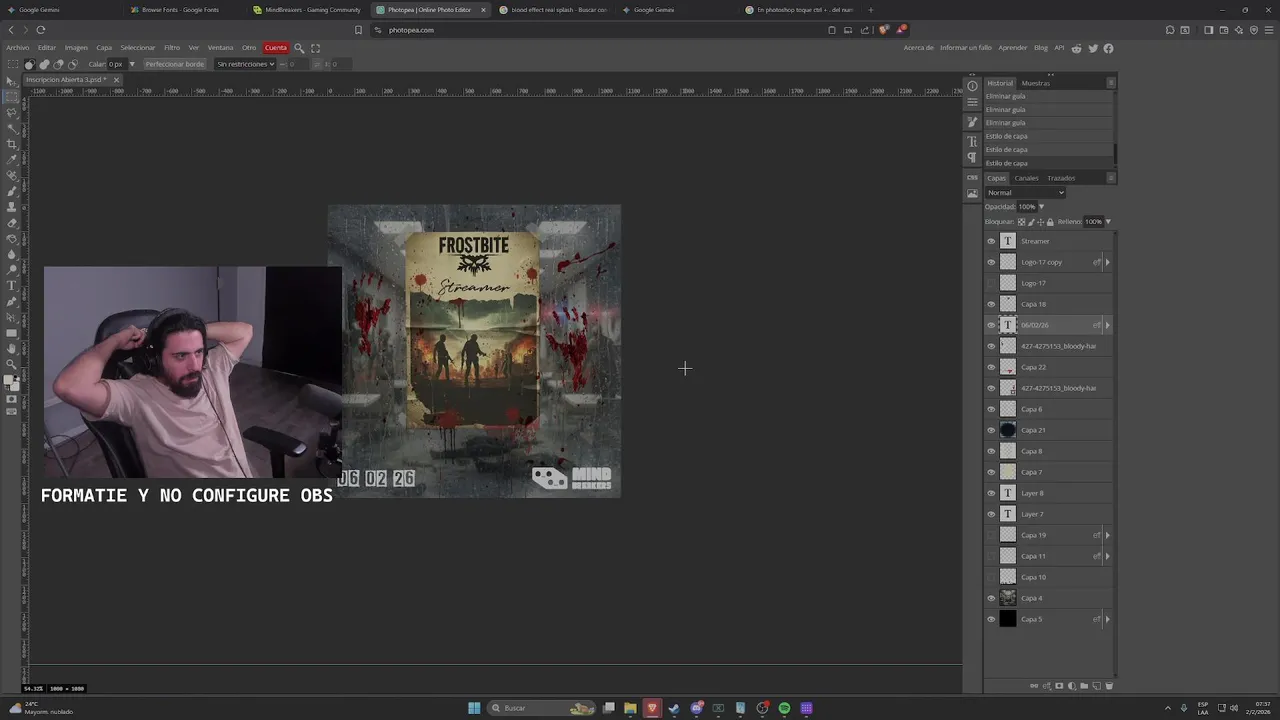Add a new layer using the footer icon
This screenshot has width=1280, height=720.
pos(1096,686)
